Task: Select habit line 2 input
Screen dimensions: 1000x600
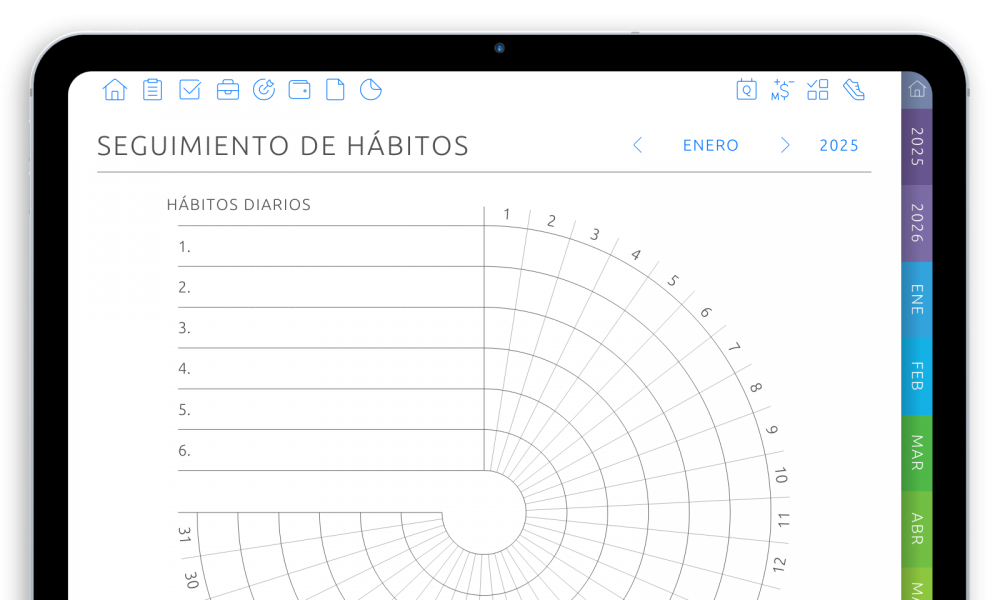Action: coord(331,287)
